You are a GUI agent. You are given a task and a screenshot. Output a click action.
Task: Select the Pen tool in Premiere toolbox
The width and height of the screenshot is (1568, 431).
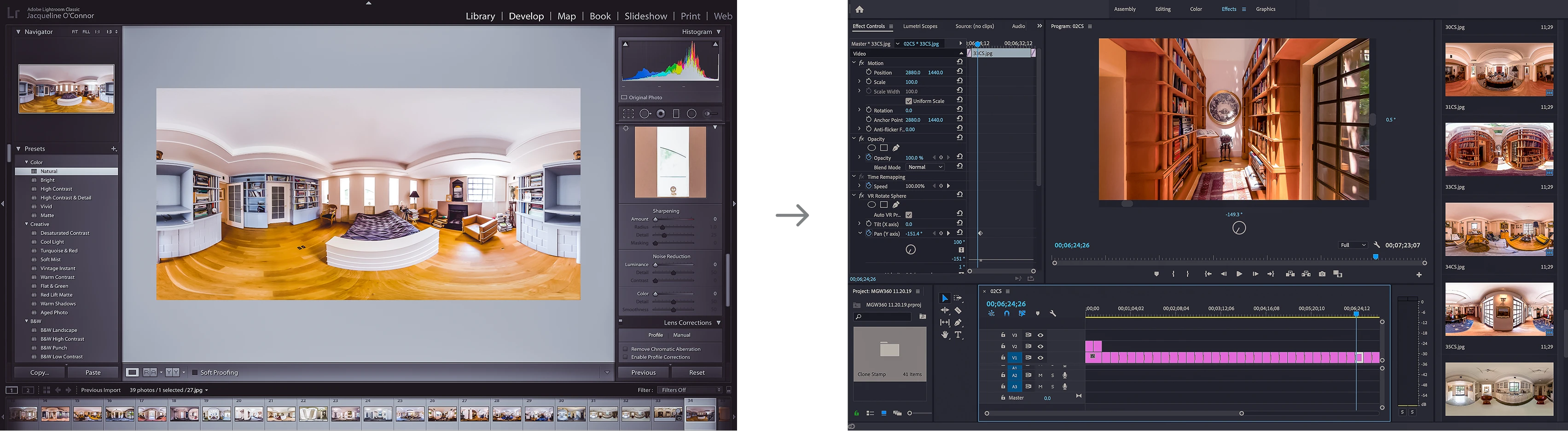point(958,323)
